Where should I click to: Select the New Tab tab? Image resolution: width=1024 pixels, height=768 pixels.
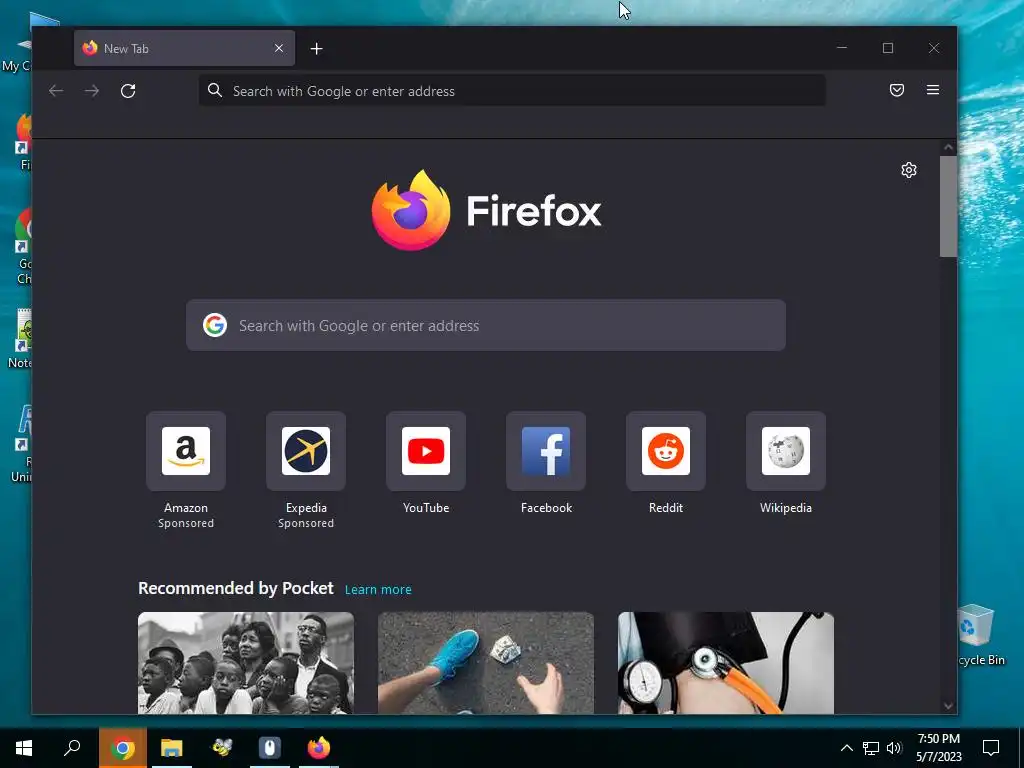[184, 48]
